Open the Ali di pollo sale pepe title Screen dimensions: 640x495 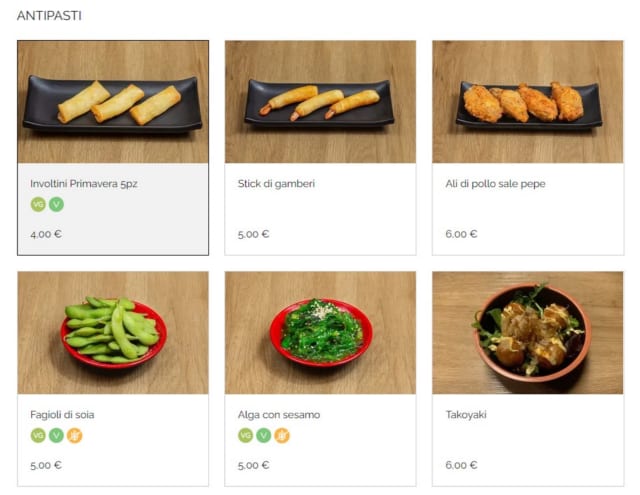(495, 184)
